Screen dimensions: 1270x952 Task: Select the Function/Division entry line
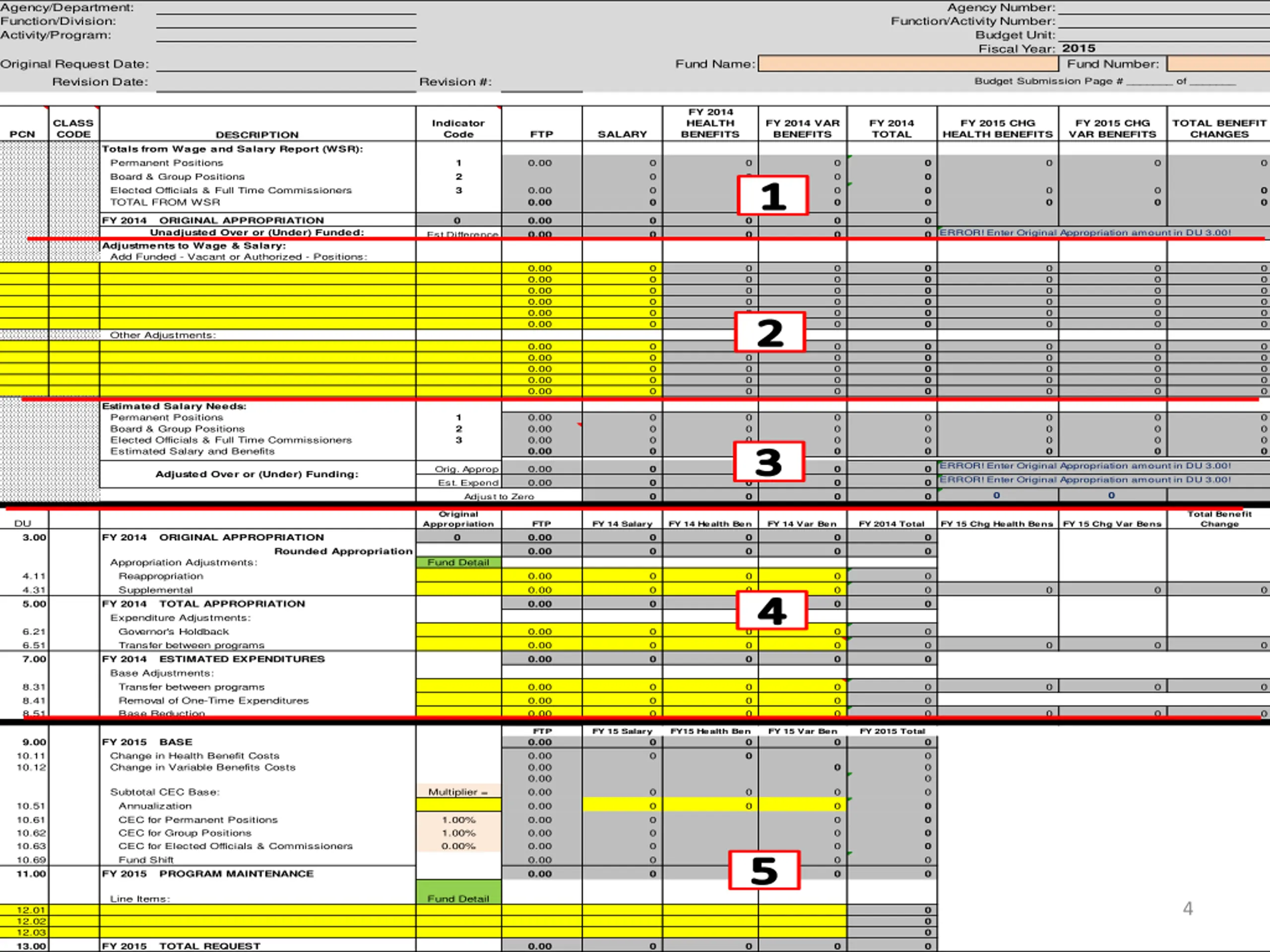[x=286, y=22]
